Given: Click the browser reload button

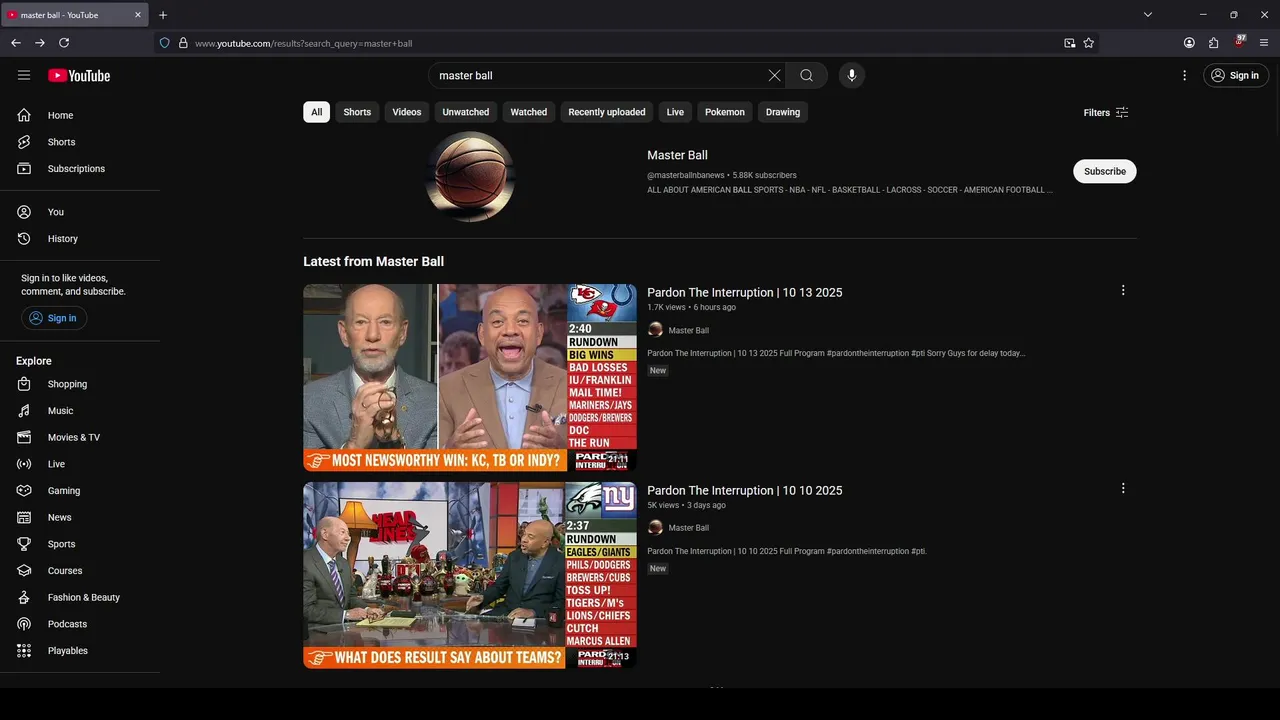Looking at the screenshot, I should point(64,43).
